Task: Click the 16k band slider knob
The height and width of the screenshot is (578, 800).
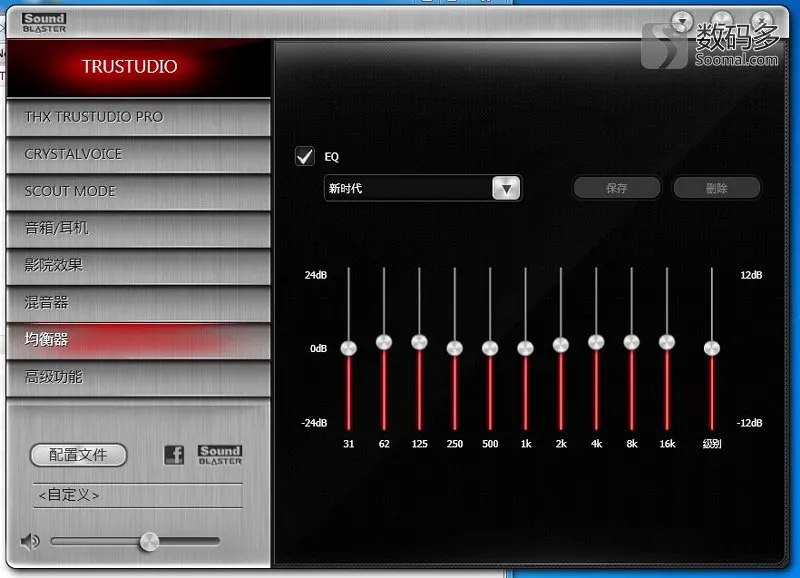Action: [x=667, y=342]
